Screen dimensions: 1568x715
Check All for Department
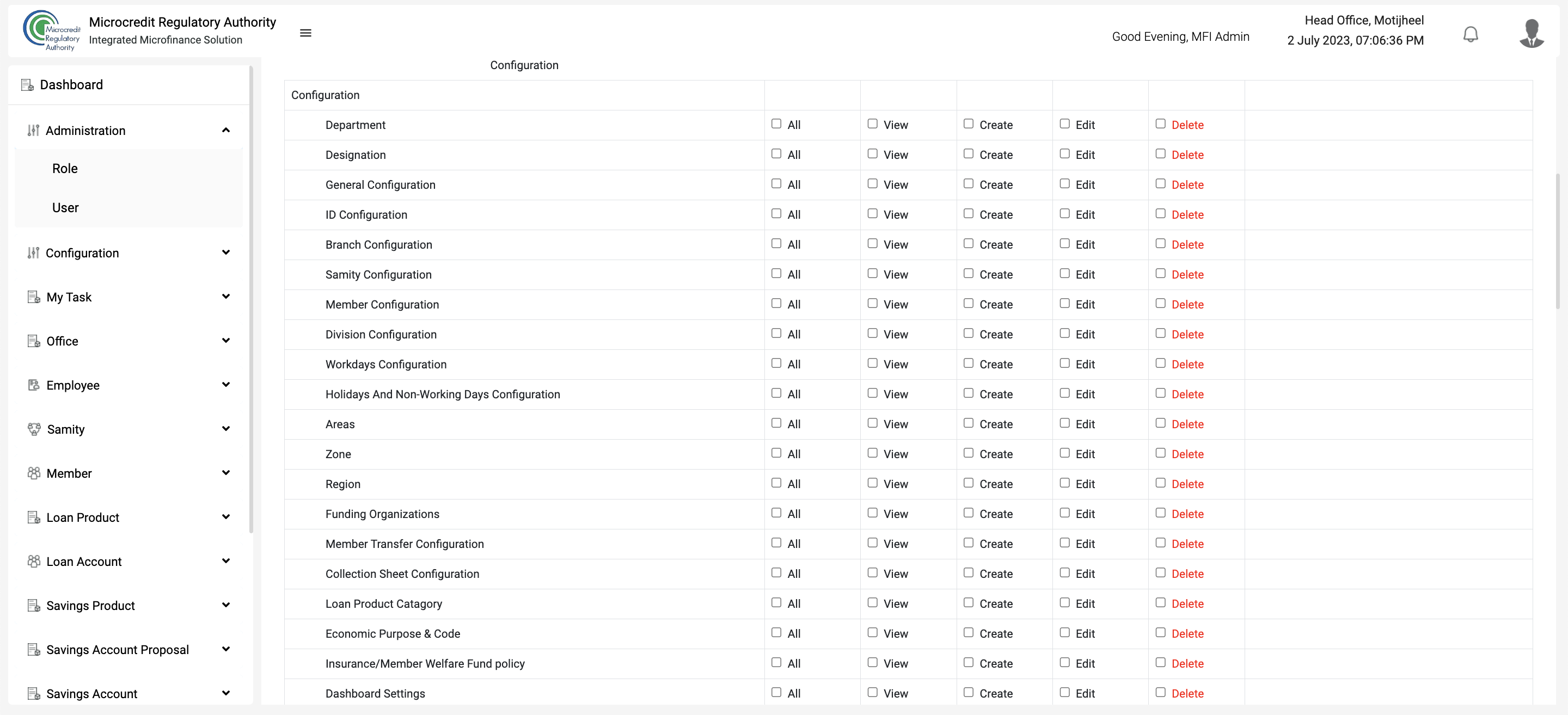click(x=776, y=124)
